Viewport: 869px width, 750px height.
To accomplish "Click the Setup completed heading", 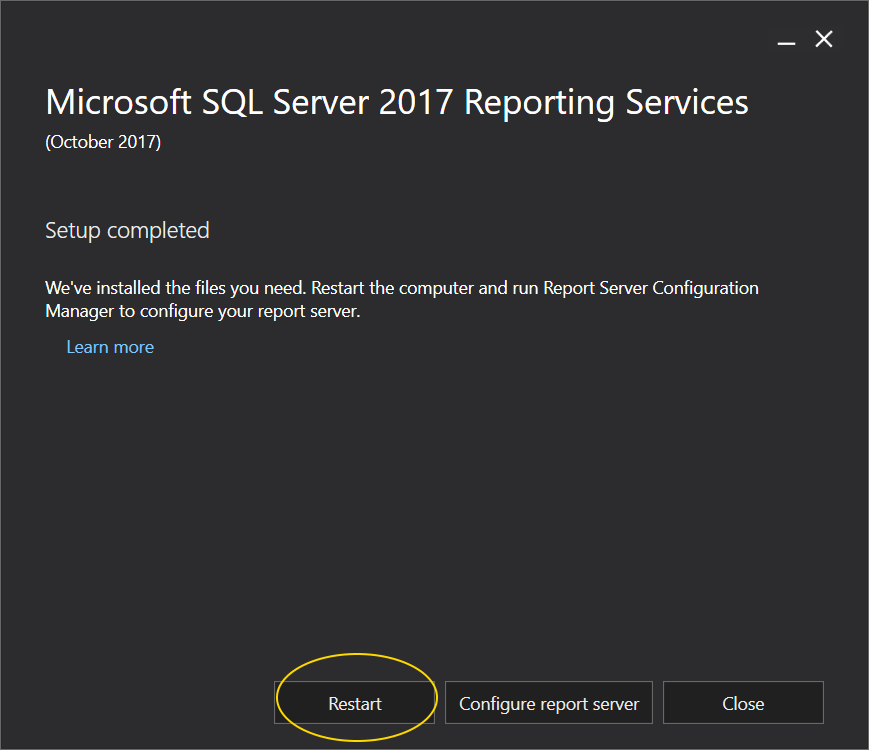I will (x=127, y=230).
